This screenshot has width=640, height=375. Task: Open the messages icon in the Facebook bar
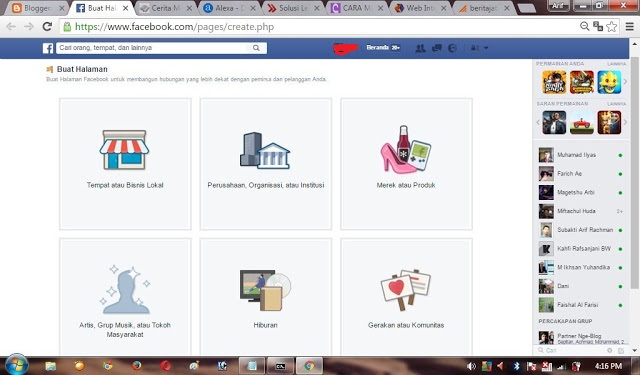437,48
